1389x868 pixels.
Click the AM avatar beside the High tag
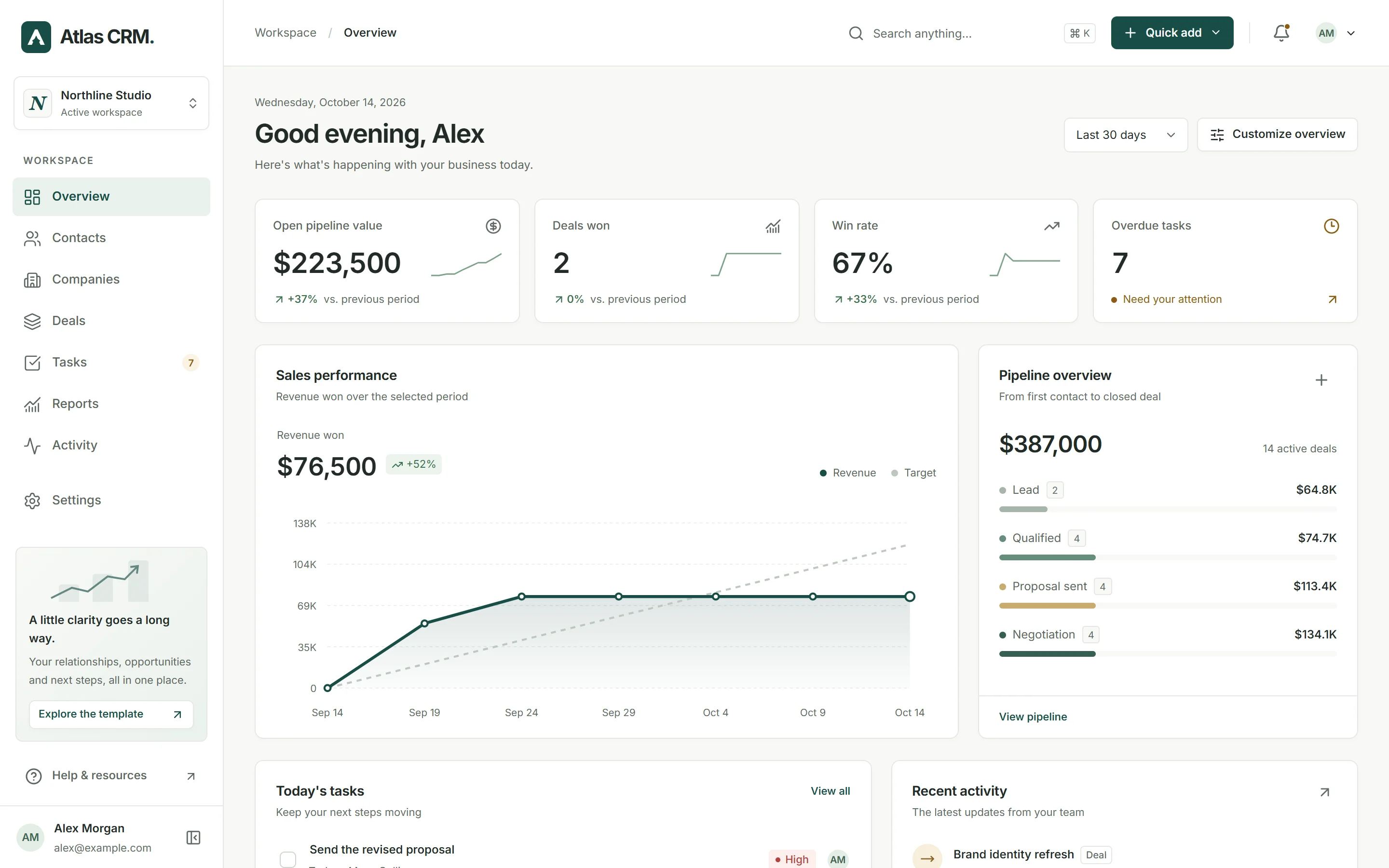[837, 859]
